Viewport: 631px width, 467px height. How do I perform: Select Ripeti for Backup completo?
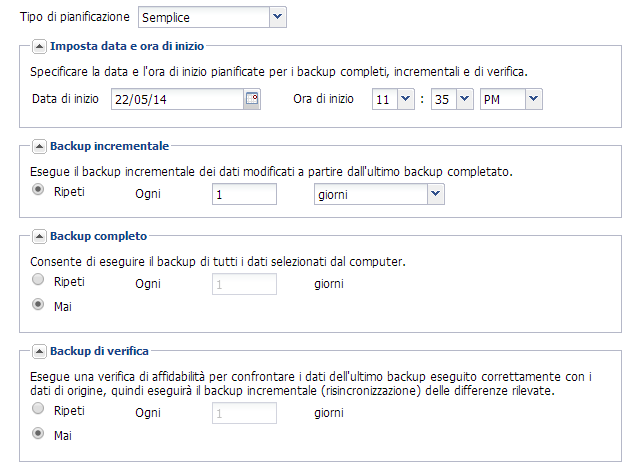[39, 281]
